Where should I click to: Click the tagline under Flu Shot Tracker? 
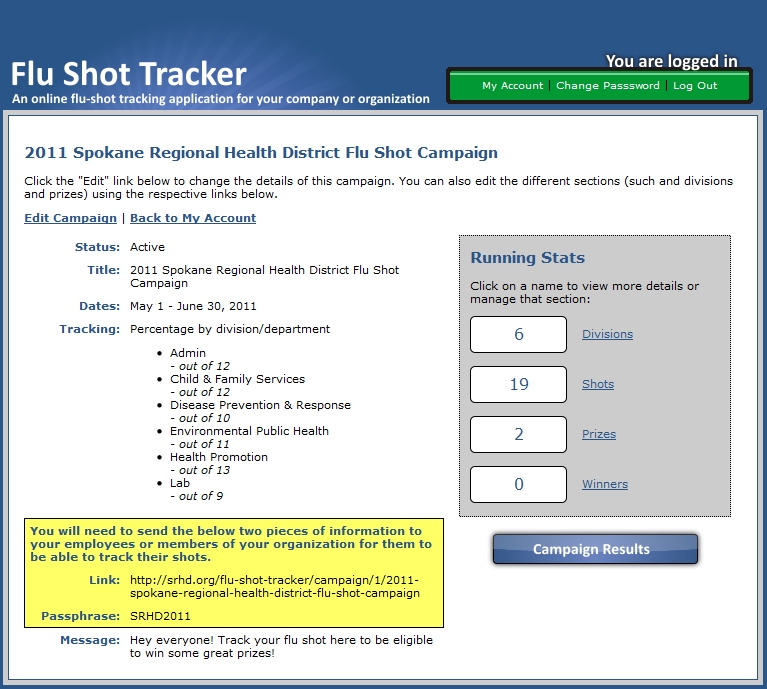pyautogui.click(x=221, y=99)
